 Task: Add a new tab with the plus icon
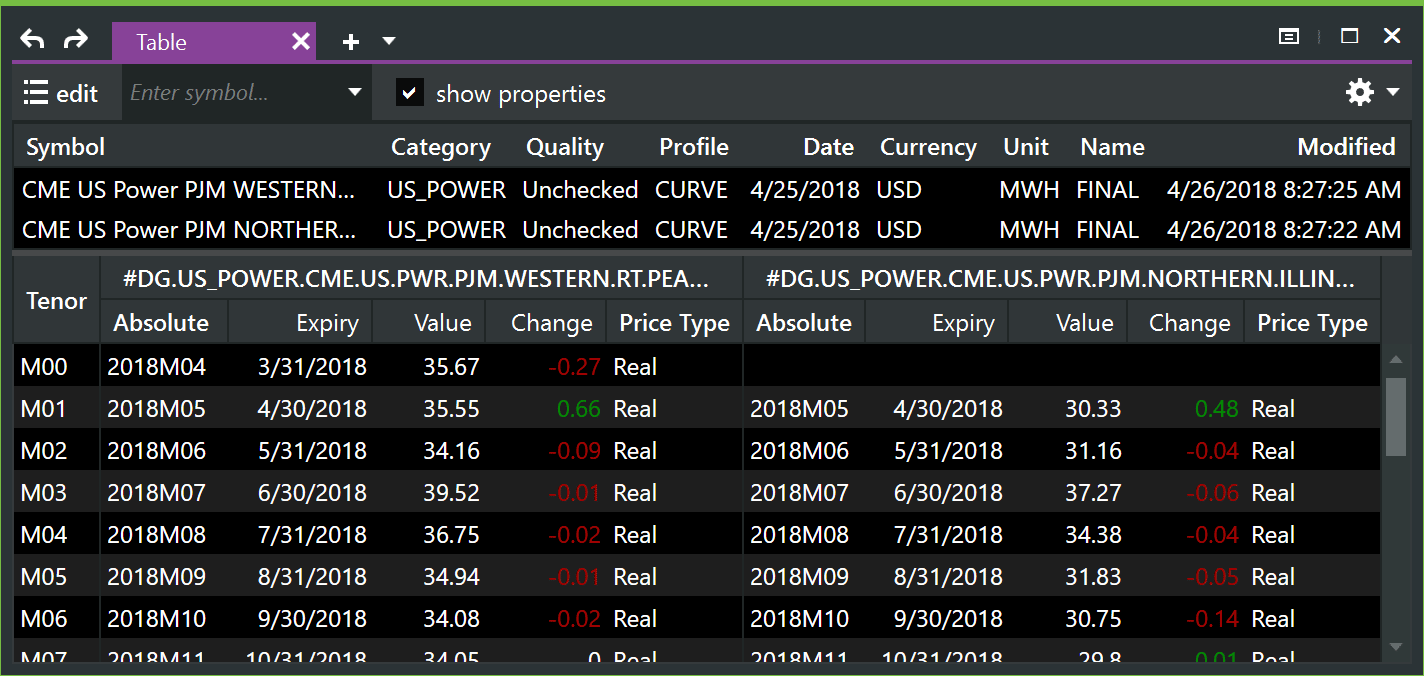[350, 42]
